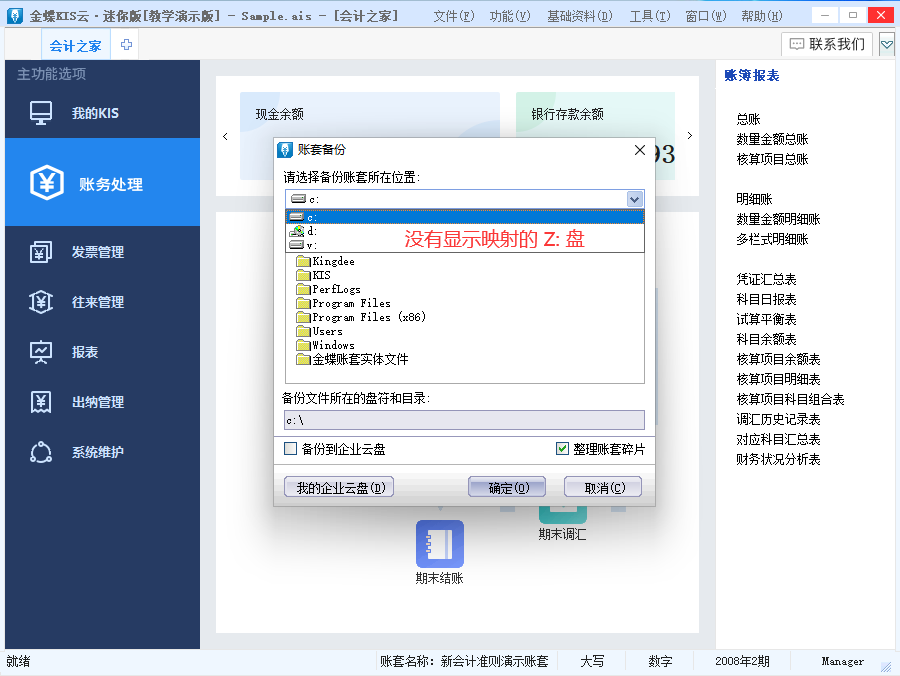Open 系统维护 sidebar icon
The height and width of the screenshot is (676, 900).
(41, 452)
